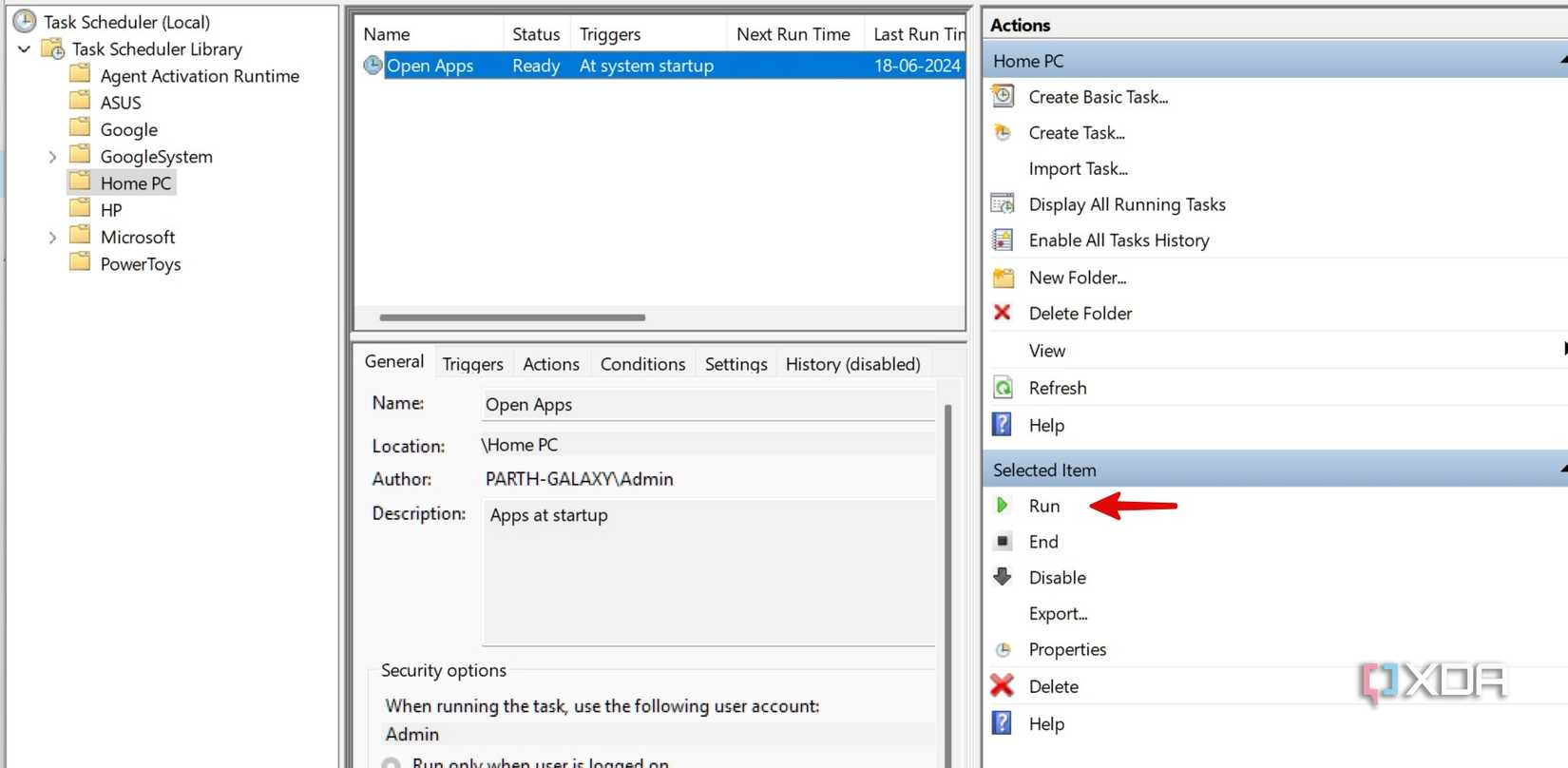1568x768 pixels.
Task: Click the End task stop icon
Action: click(x=1003, y=542)
